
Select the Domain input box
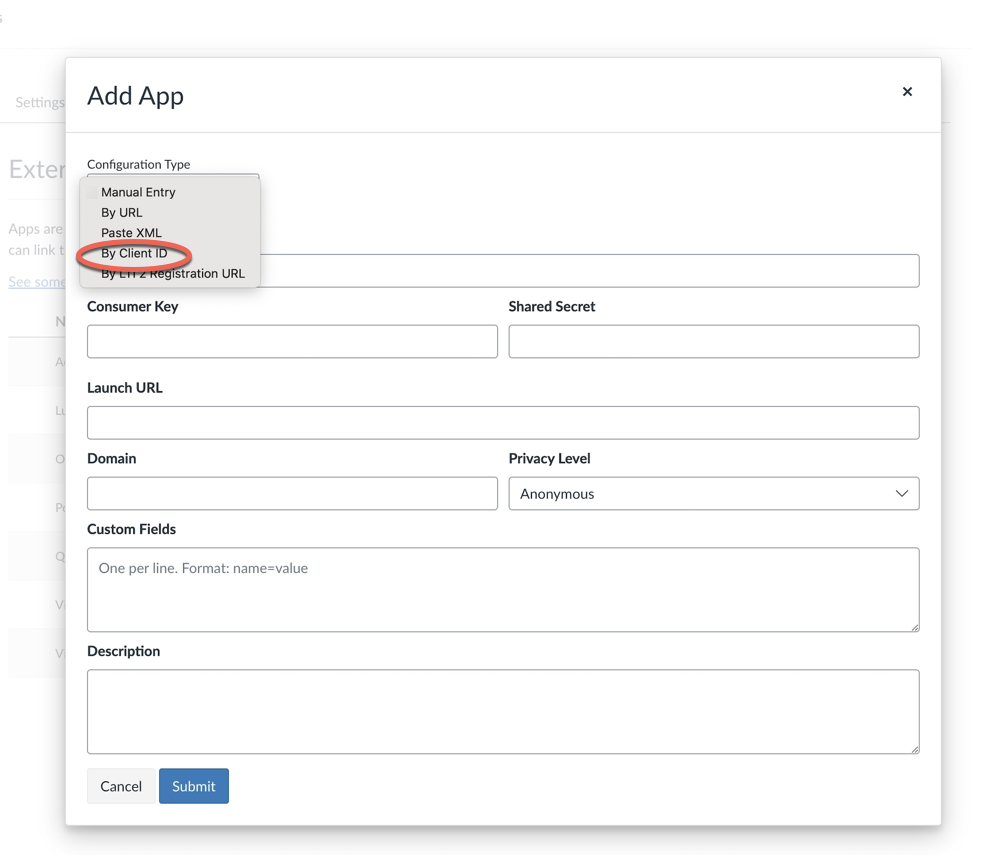(x=291, y=493)
